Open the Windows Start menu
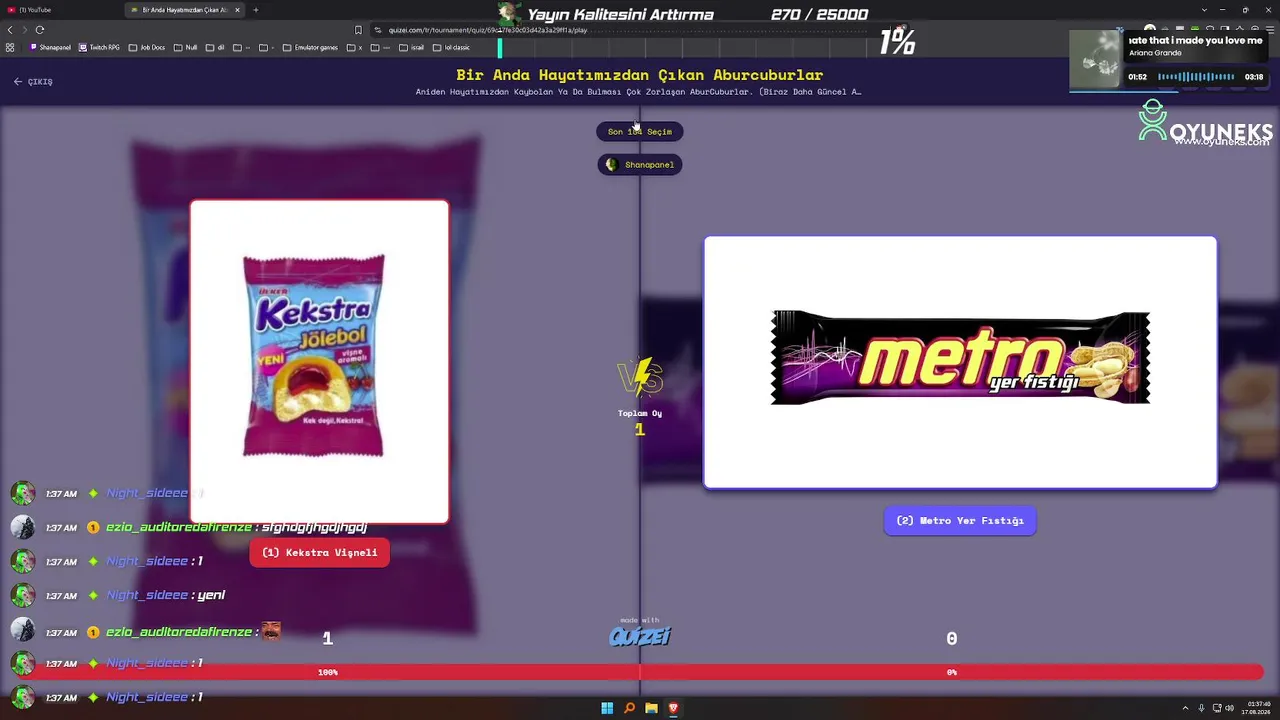Screen dimensions: 1280x720 [x=607, y=708]
